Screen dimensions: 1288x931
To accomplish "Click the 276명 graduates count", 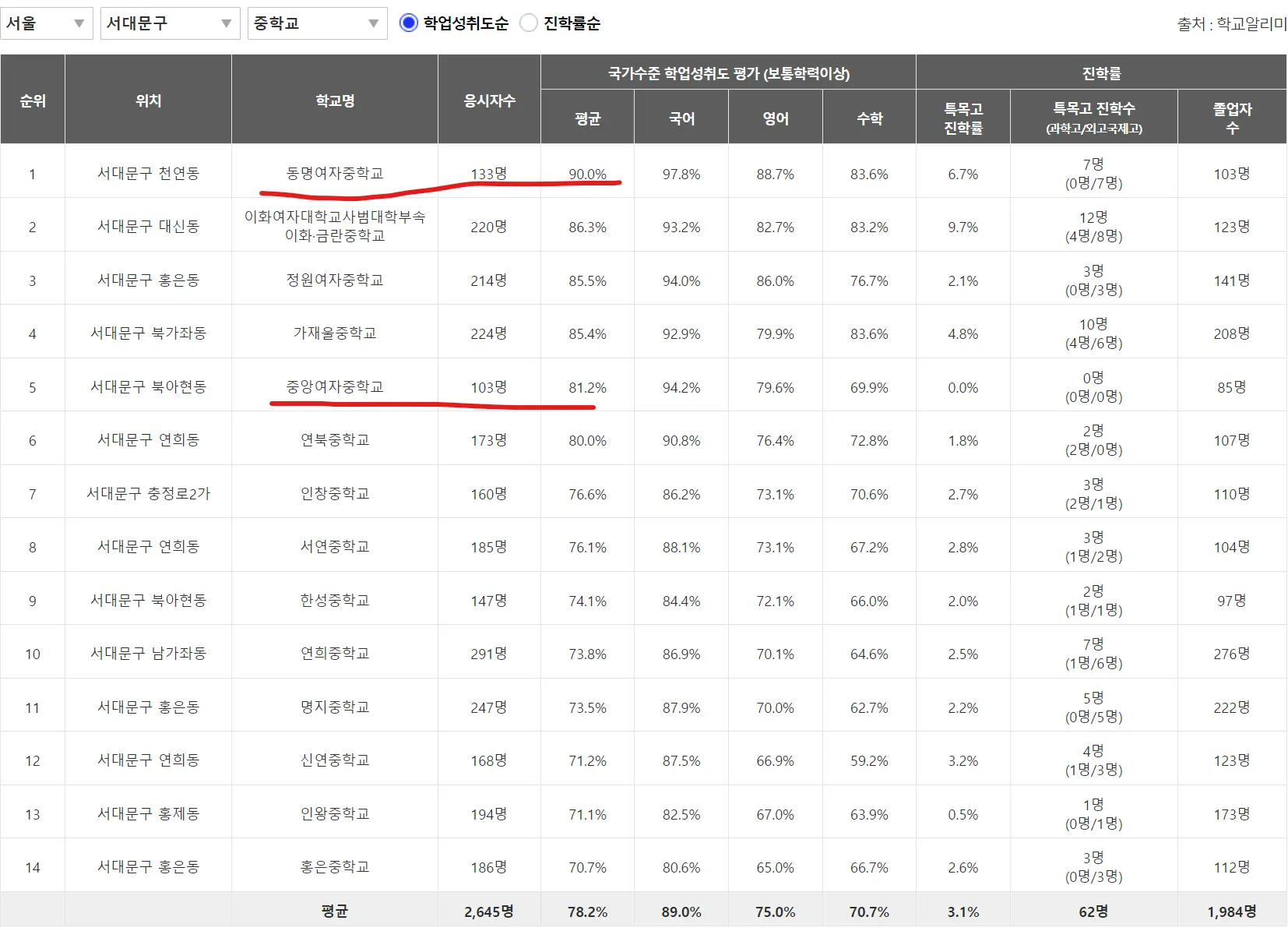I will (1232, 654).
